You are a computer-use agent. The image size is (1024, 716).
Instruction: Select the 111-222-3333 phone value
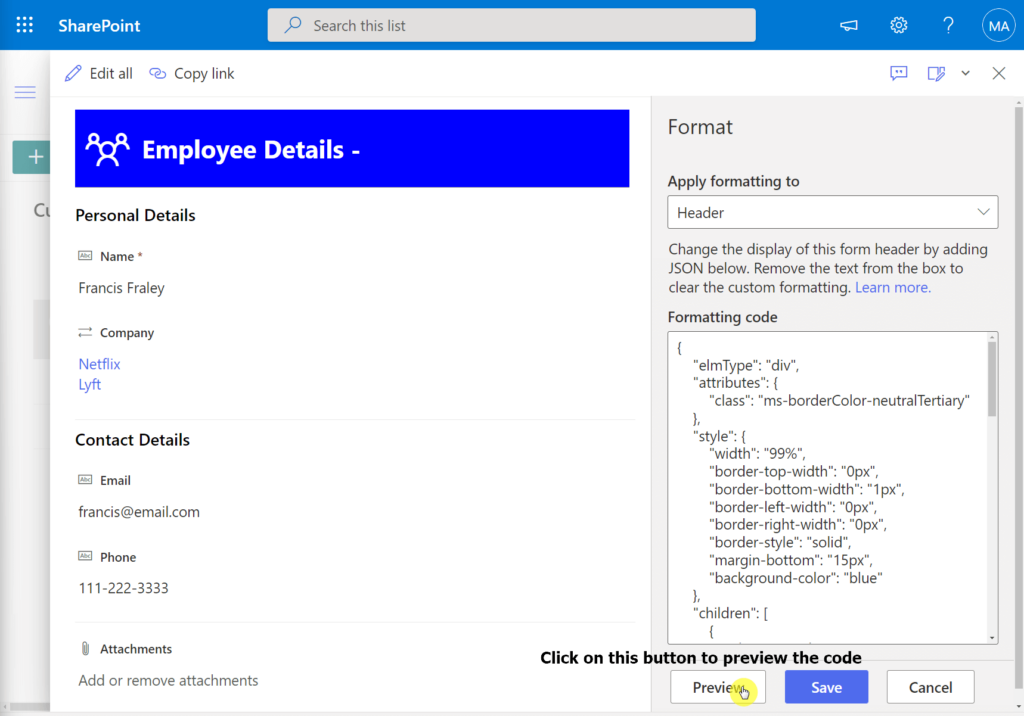[x=123, y=588]
